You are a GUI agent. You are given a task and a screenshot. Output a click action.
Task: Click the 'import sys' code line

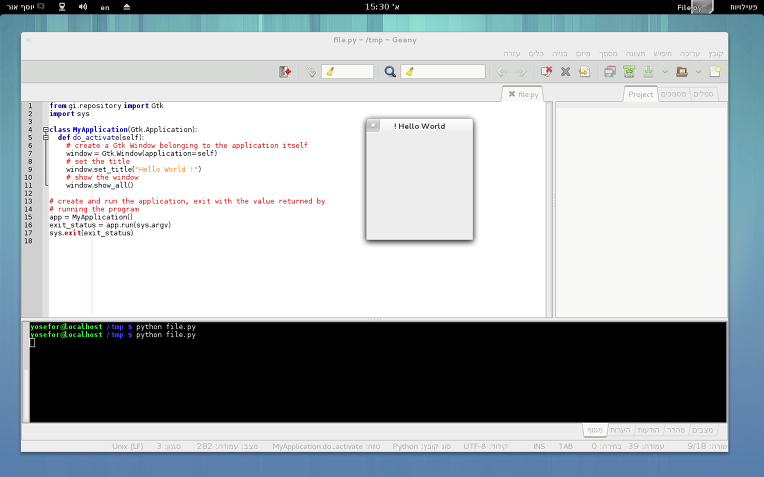coord(69,114)
